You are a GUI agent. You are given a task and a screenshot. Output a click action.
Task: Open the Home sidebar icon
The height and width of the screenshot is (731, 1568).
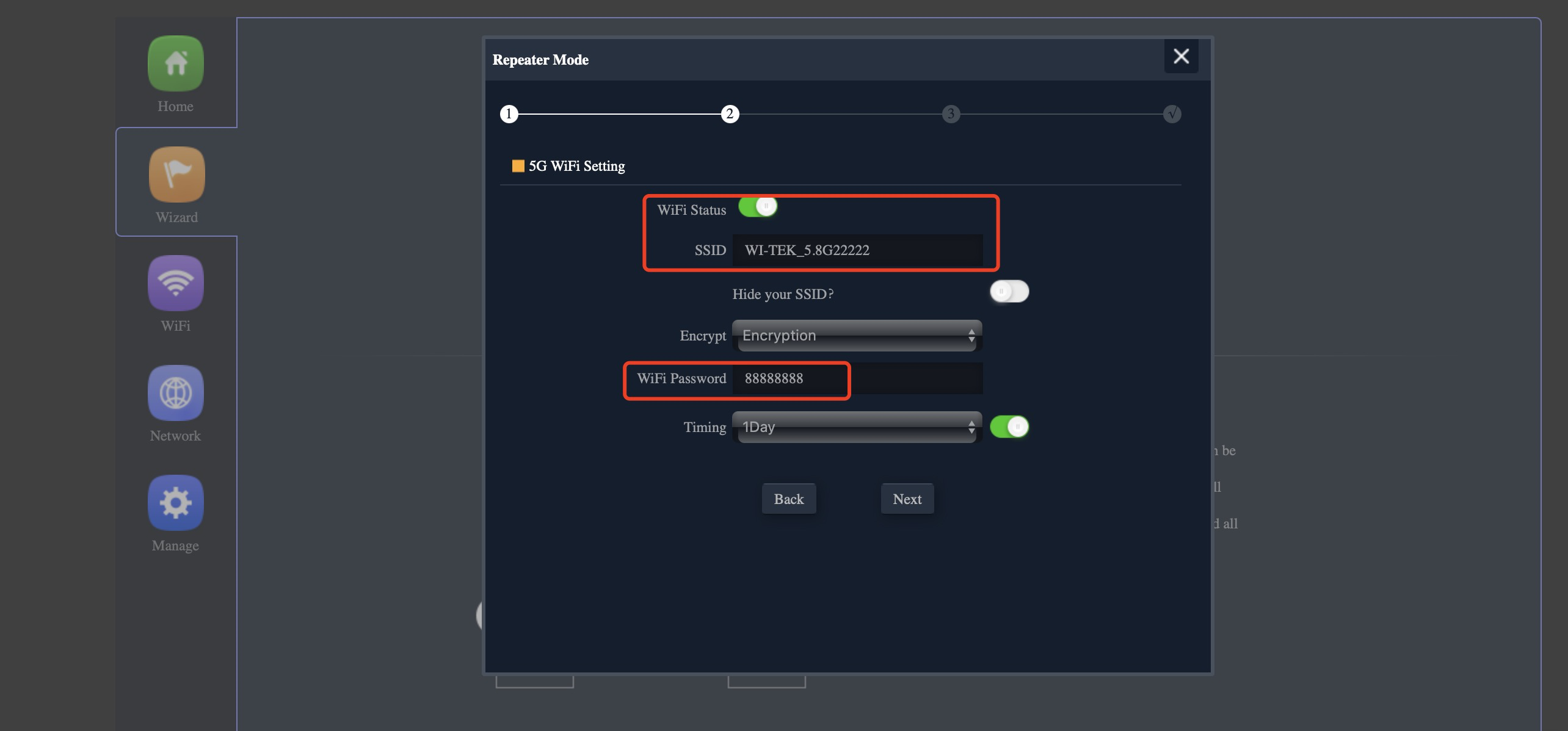[x=175, y=63]
